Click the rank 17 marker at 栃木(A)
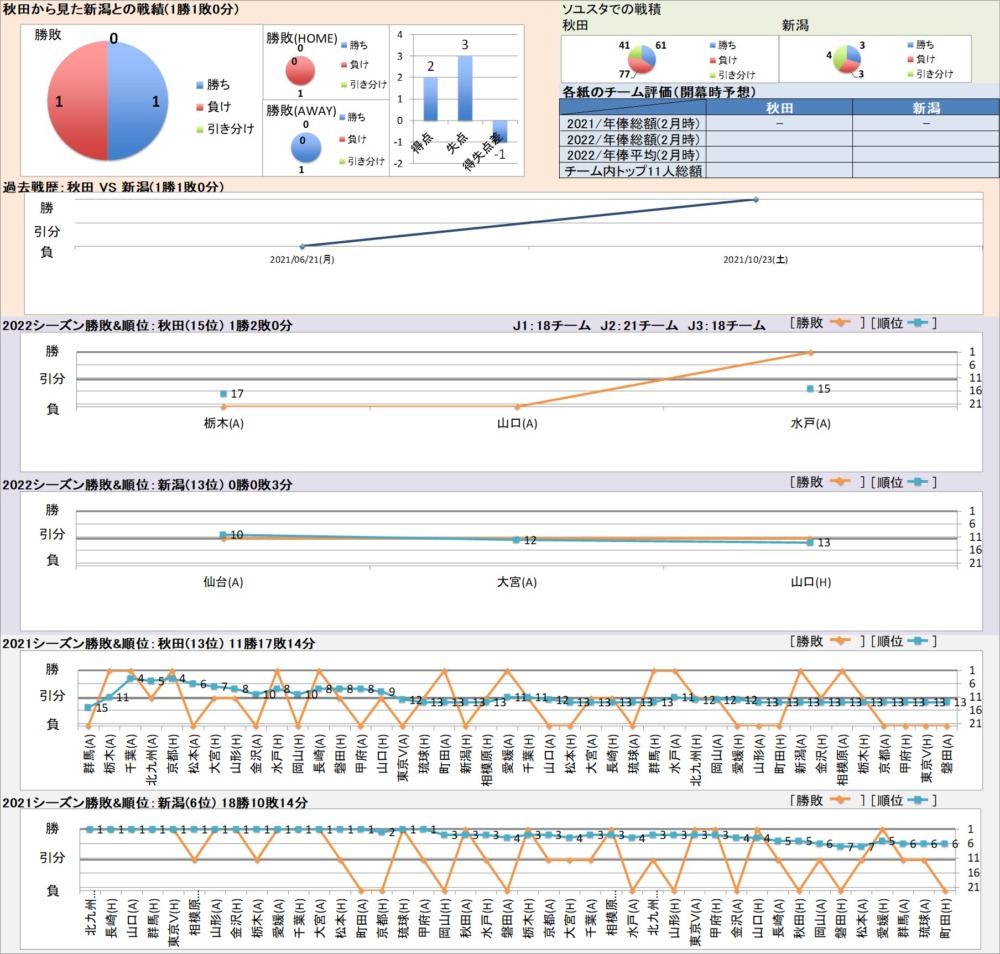Viewport: 1000px width, 954px height. (x=223, y=394)
